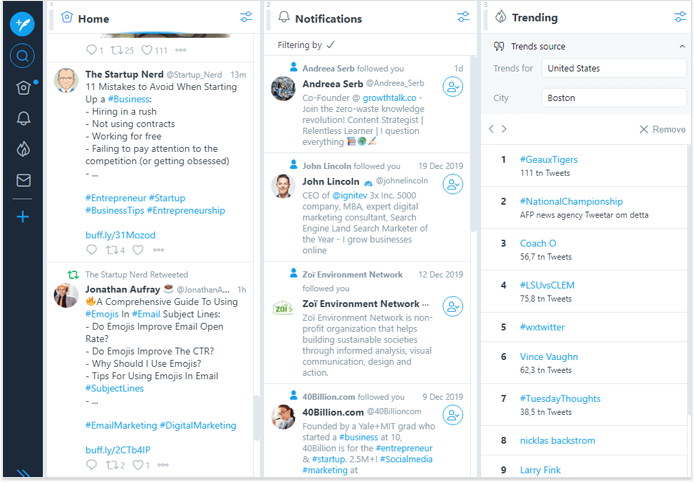Compose a new tweet with the feather button

[22, 23]
